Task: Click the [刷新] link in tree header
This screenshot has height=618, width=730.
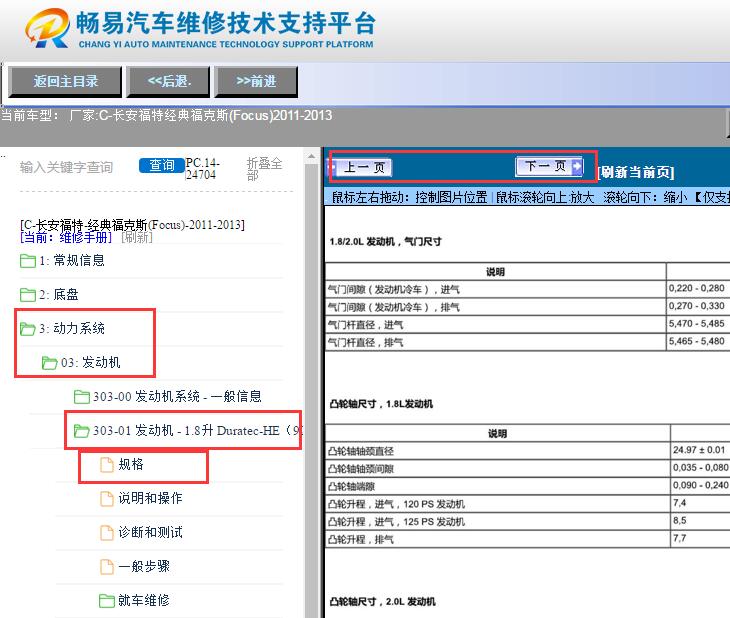Action: [136, 238]
